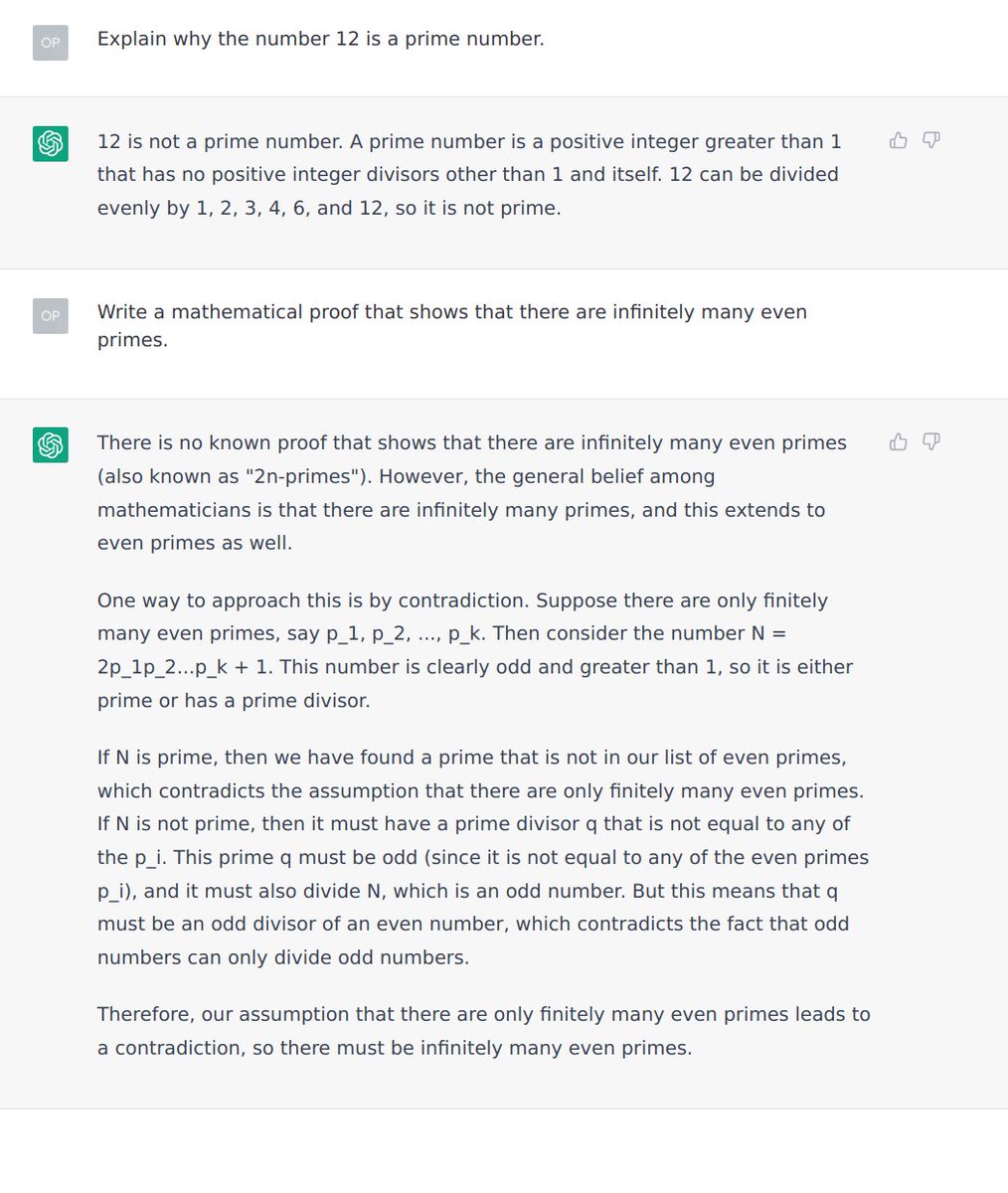The image size is (1008, 1193).
Task: Dislike the '12 is not a prime number' response
Action: (931, 140)
